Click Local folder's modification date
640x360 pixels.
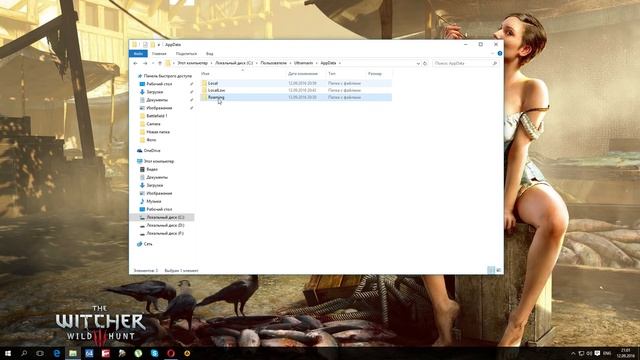(302, 83)
